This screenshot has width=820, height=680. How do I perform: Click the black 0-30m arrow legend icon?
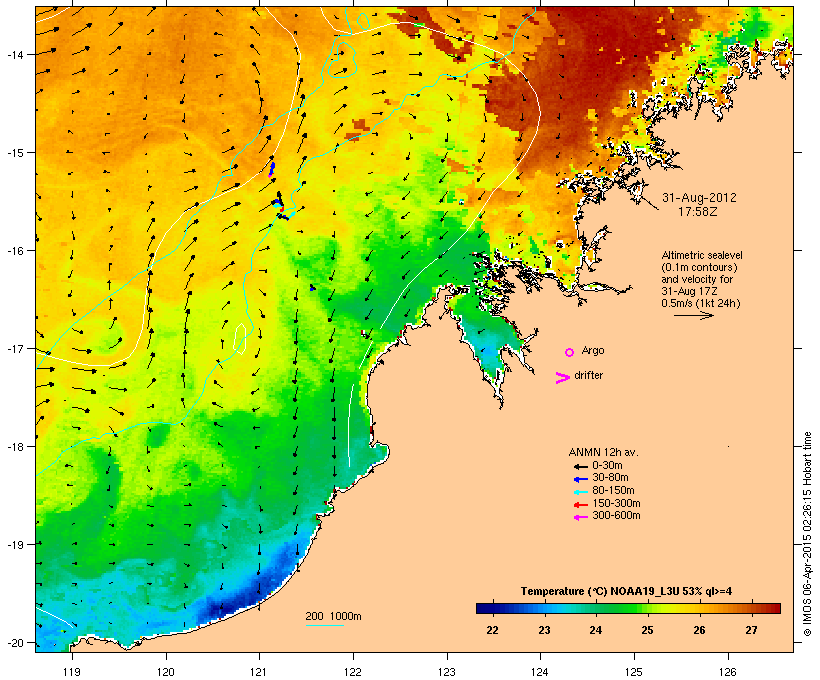[x=580, y=466]
